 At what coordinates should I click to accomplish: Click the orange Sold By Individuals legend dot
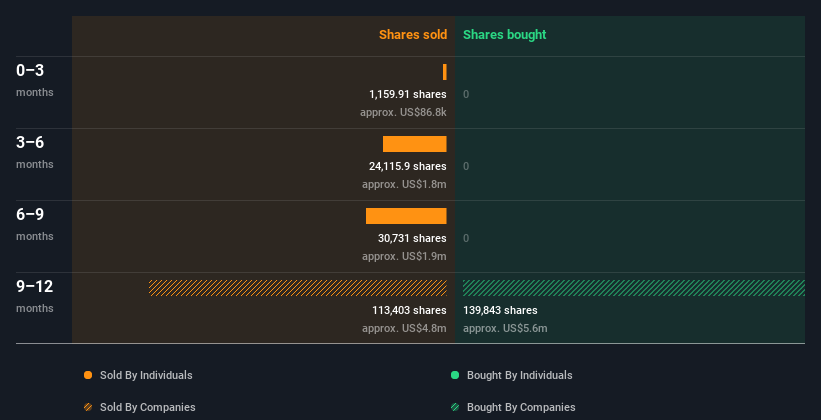tap(88, 375)
